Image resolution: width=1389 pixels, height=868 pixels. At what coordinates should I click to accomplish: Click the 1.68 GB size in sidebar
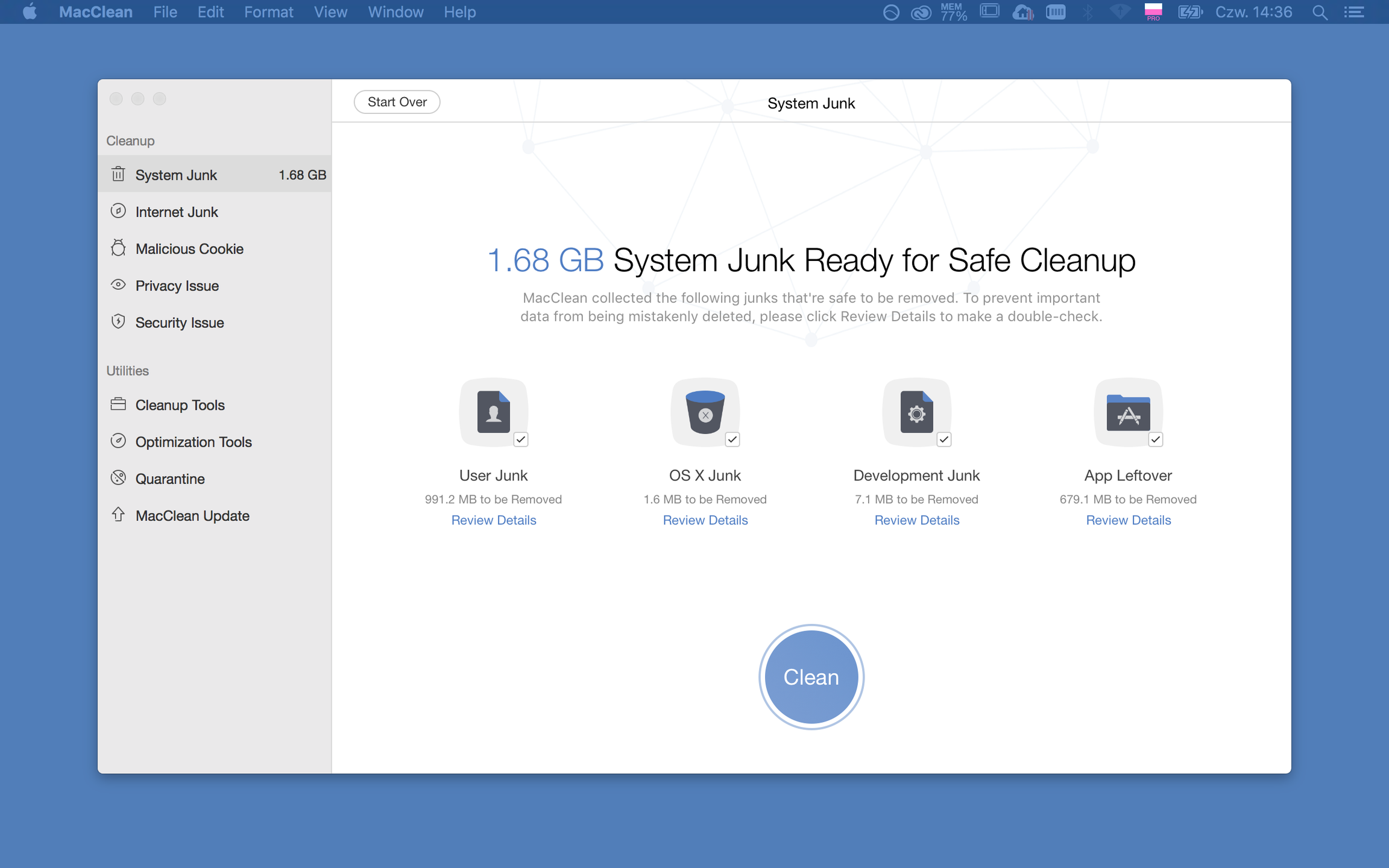click(302, 175)
